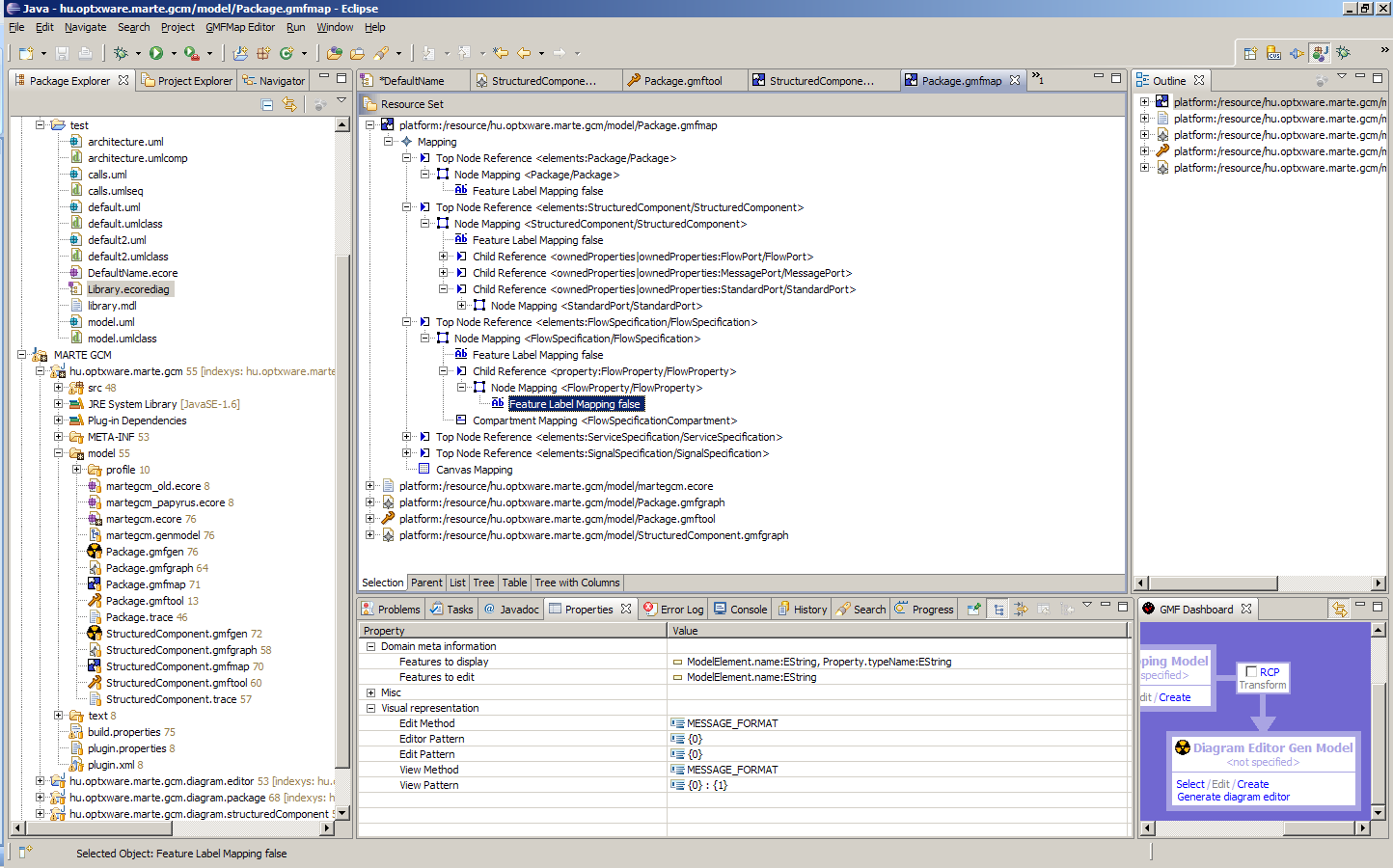
Task: Click the Last Edit Location arrow icon
Action: (x=501, y=53)
